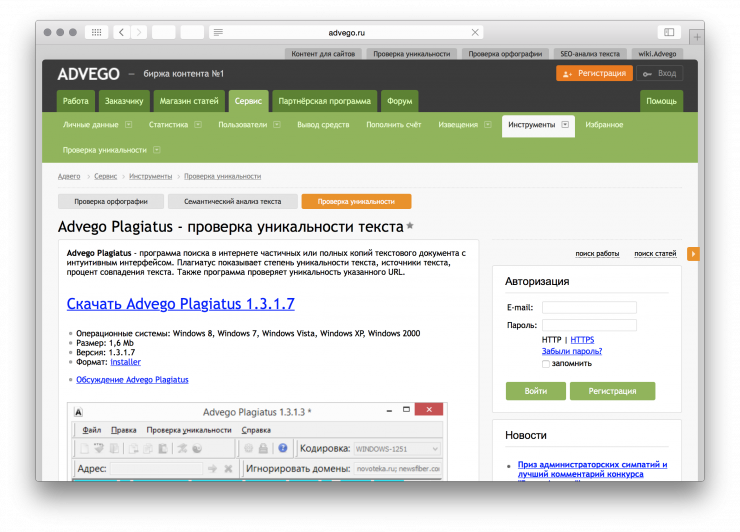Switch to the Магазин статей tab
The width and height of the screenshot is (740, 532).
(189, 101)
